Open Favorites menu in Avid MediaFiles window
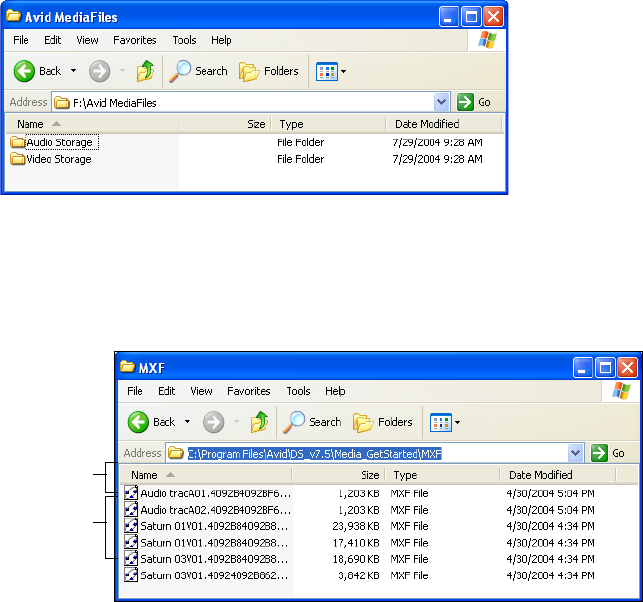This screenshot has height=602, width=643. click(135, 40)
